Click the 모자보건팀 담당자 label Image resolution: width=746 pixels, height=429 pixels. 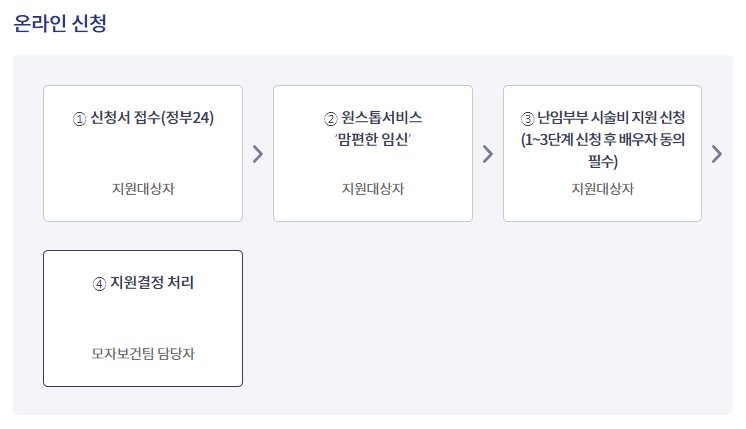[x=143, y=353]
